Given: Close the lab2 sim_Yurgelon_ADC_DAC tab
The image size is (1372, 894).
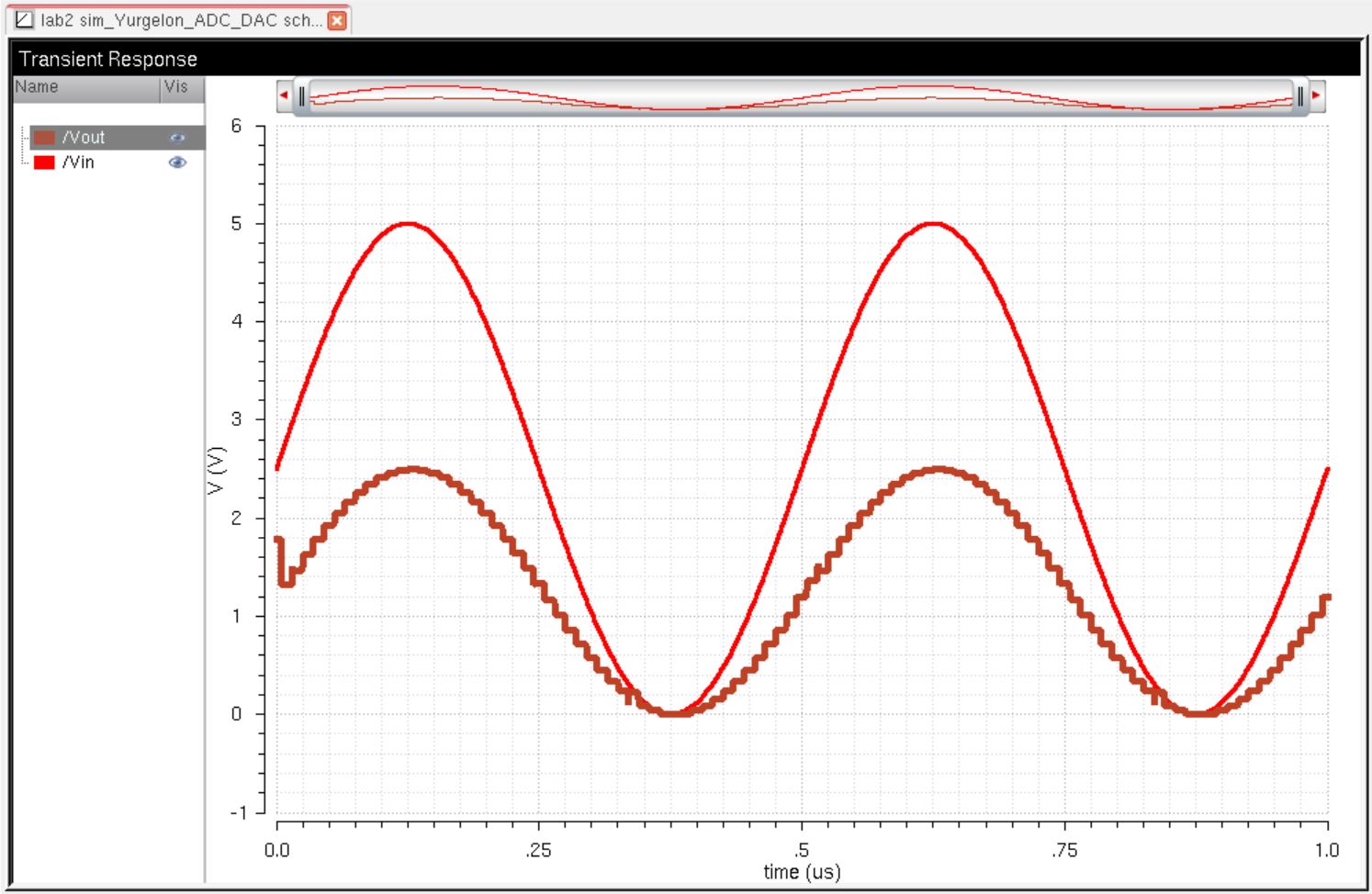Looking at the screenshot, I should pyautogui.click(x=337, y=20).
